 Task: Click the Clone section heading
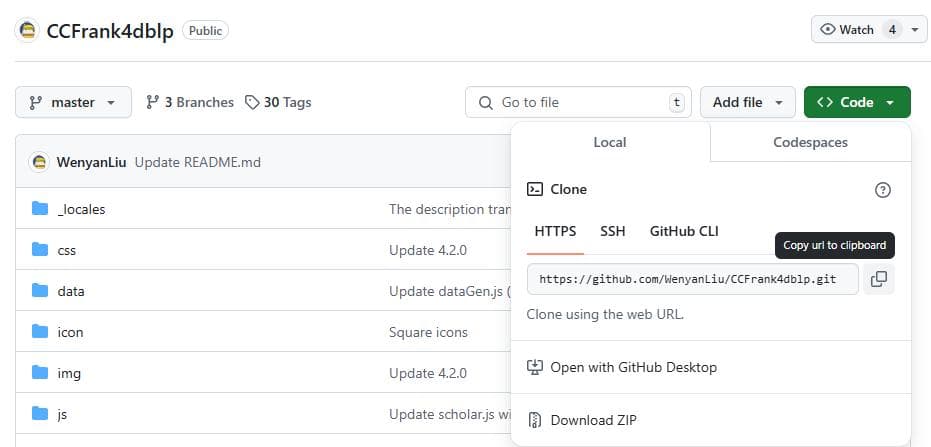pyautogui.click(x=568, y=189)
